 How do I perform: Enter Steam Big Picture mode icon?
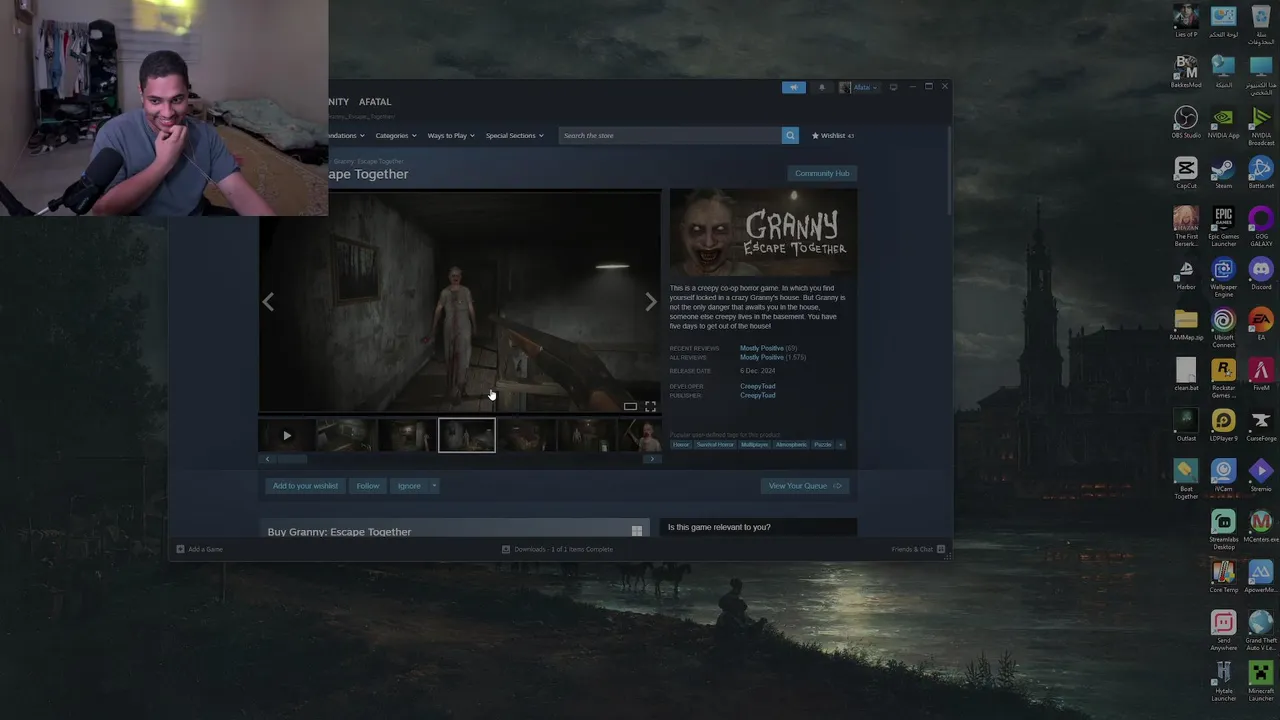[x=894, y=87]
